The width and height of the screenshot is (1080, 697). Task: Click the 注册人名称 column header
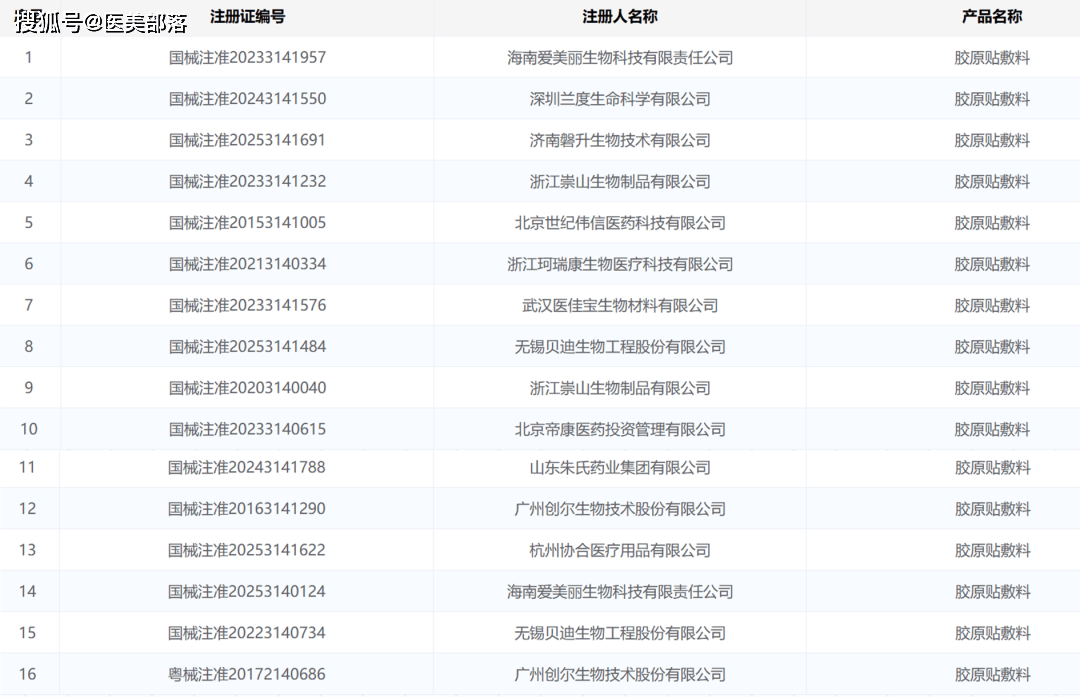pos(620,17)
